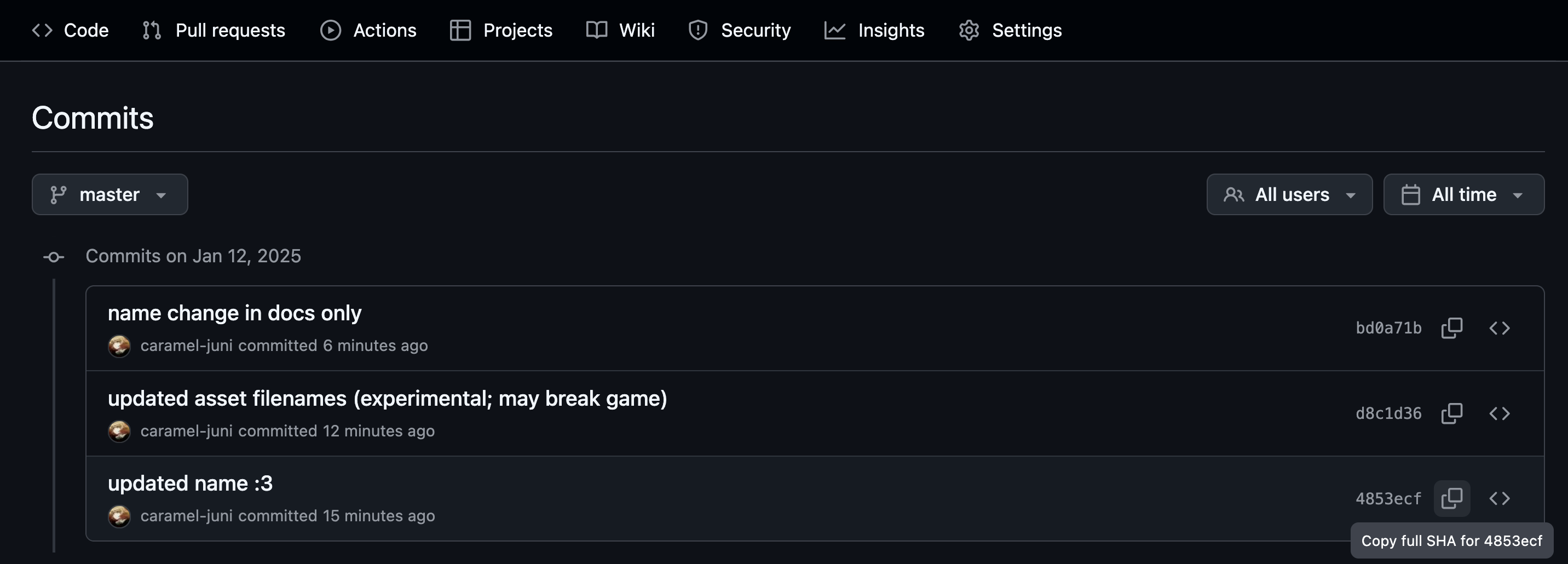The height and width of the screenshot is (564, 1568).
Task: Copy full SHA for commit bd0a71b
Action: click(x=1452, y=327)
